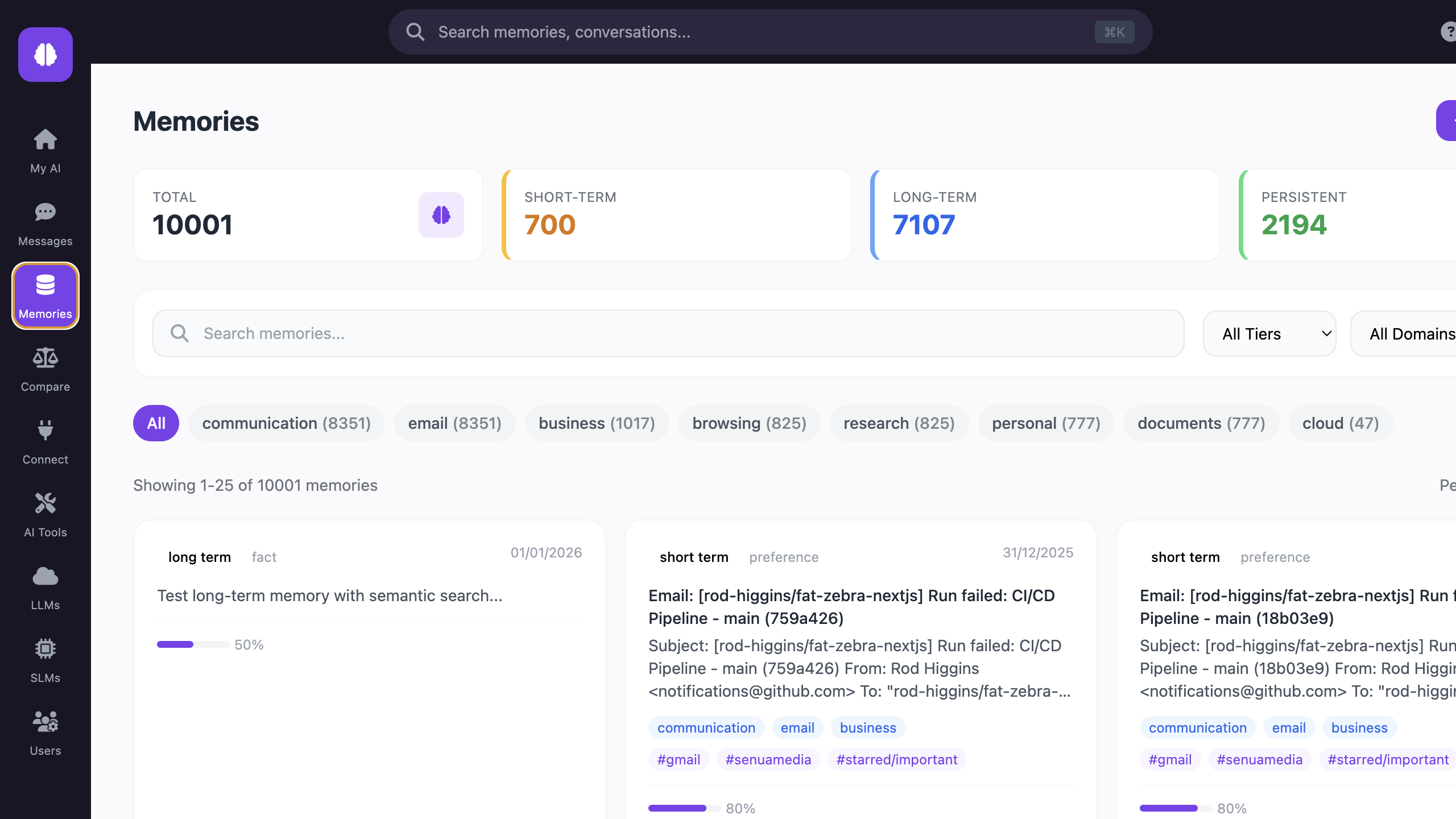Select the research (825) category filter

coord(898,423)
